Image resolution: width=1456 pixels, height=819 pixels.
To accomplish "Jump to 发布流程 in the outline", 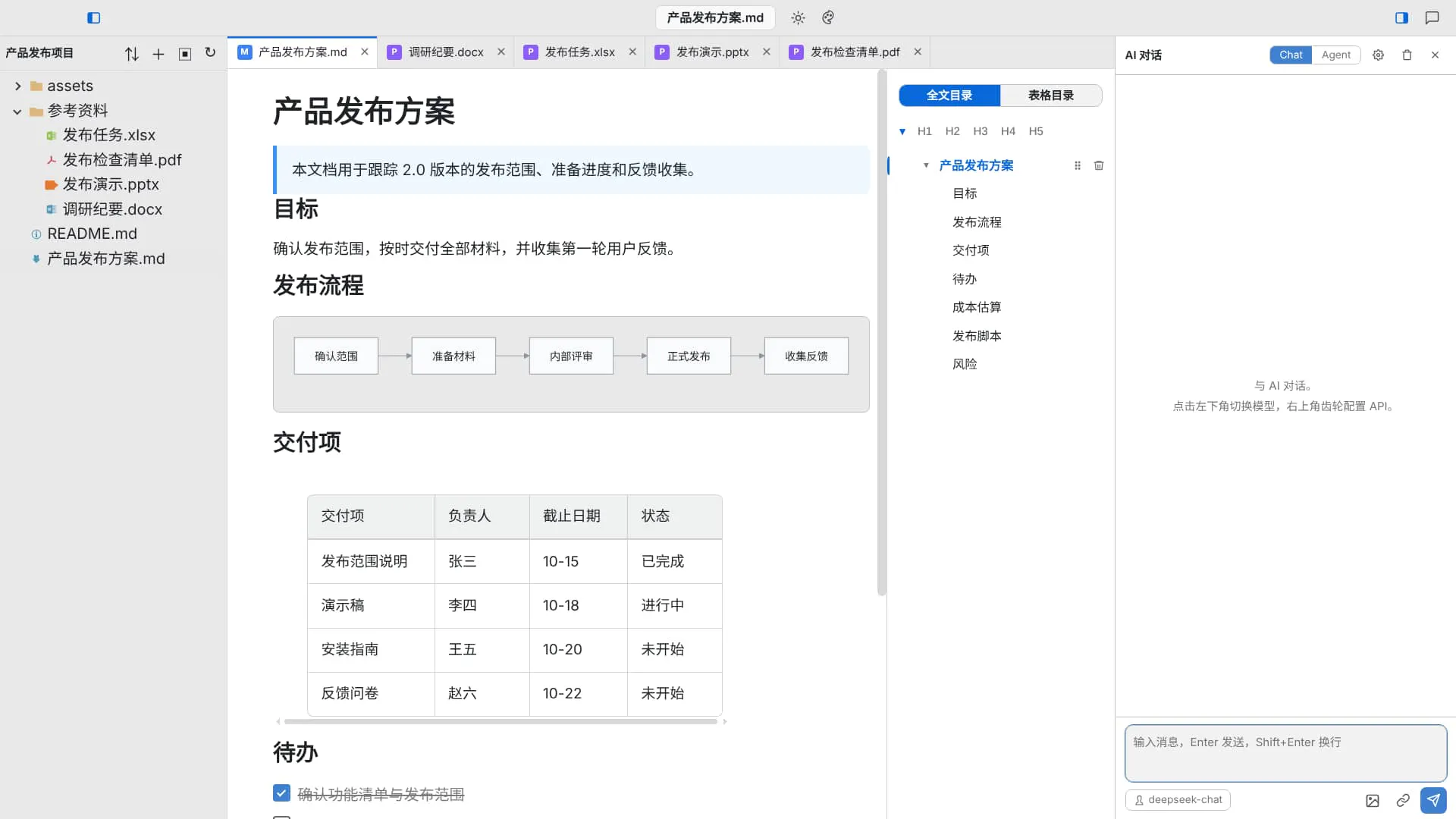I will (x=977, y=222).
